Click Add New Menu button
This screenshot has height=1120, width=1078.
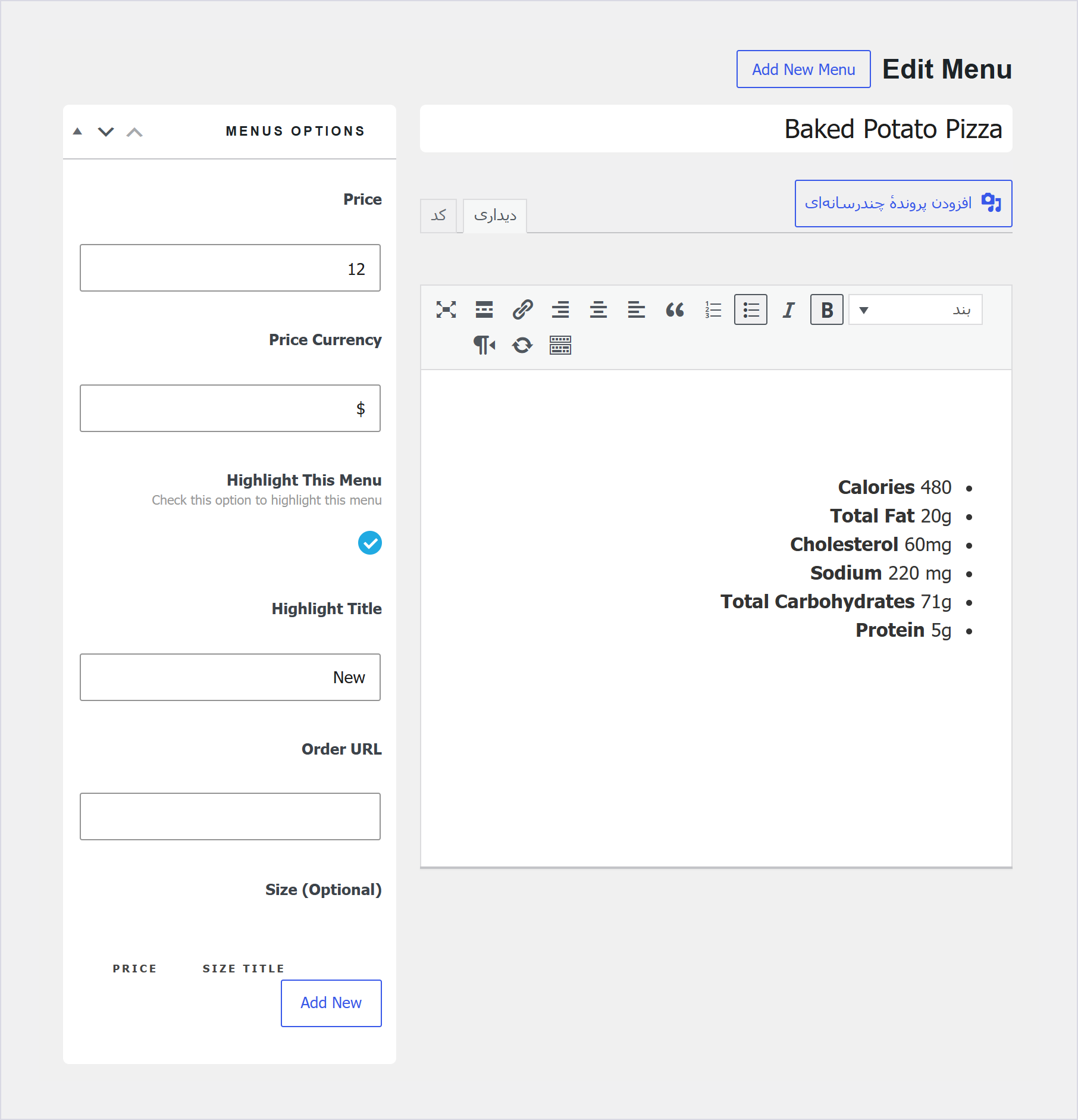point(804,69)
